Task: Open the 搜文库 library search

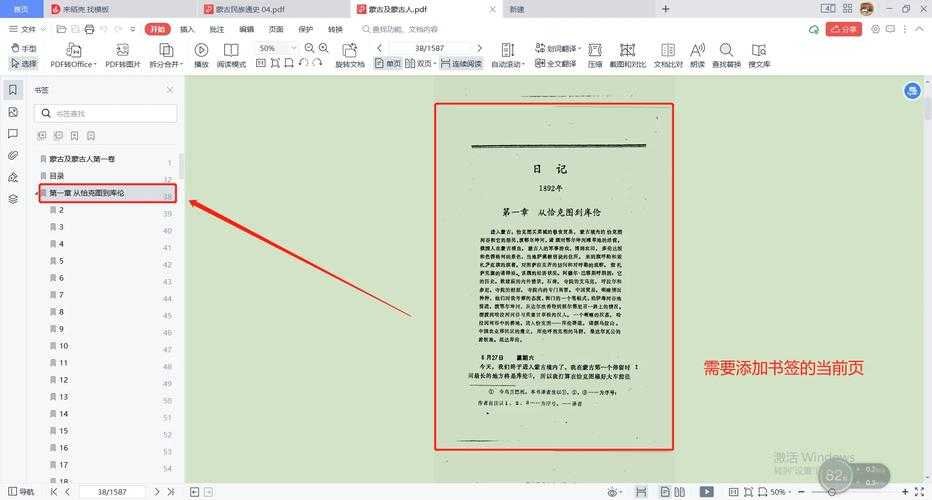Action: tap(759, 56)
